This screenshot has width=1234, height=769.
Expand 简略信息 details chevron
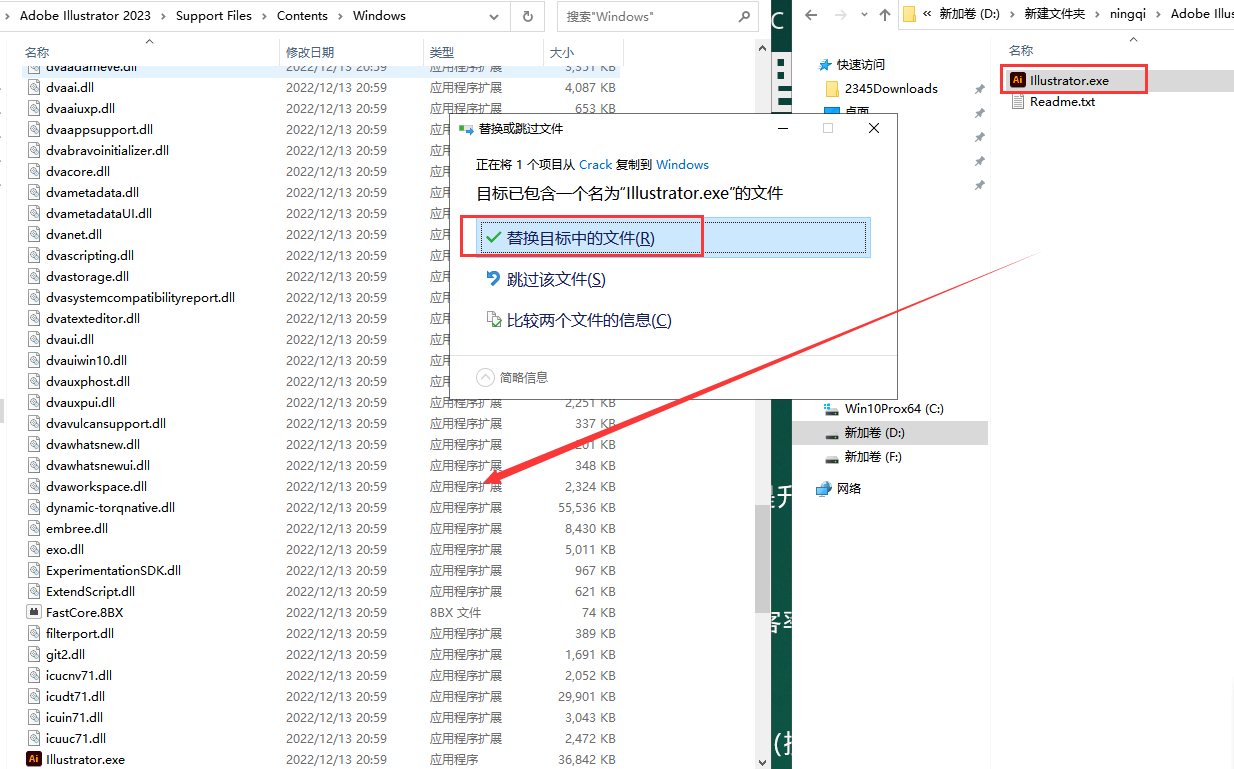486,377
